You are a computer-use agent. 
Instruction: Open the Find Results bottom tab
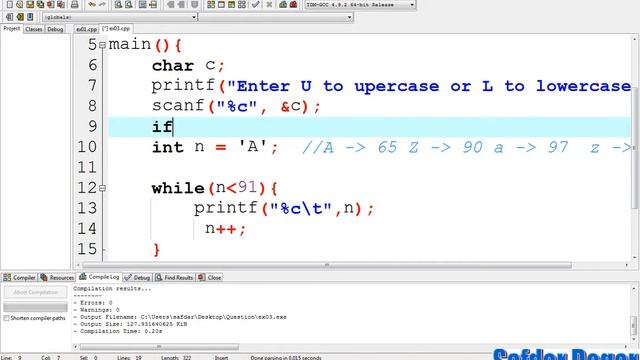pos(174,278)
